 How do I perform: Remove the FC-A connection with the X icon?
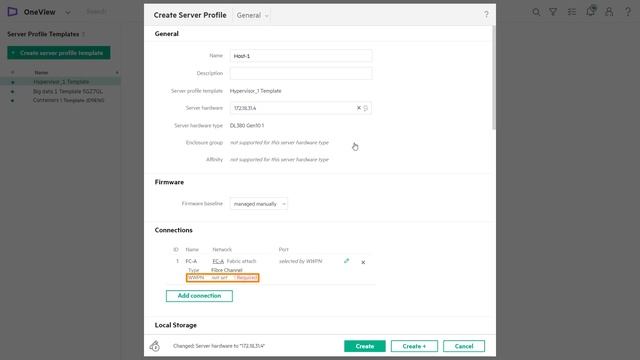point(363,262)
